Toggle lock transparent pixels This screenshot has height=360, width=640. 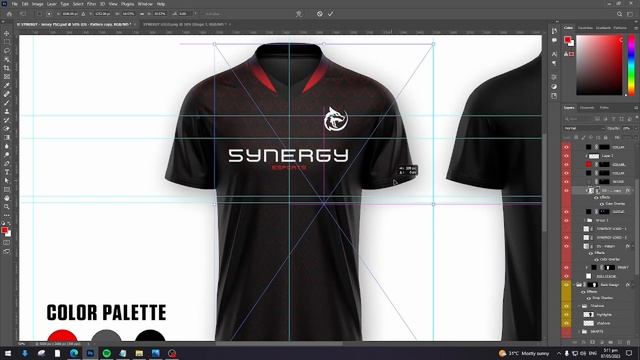(576, 138)
